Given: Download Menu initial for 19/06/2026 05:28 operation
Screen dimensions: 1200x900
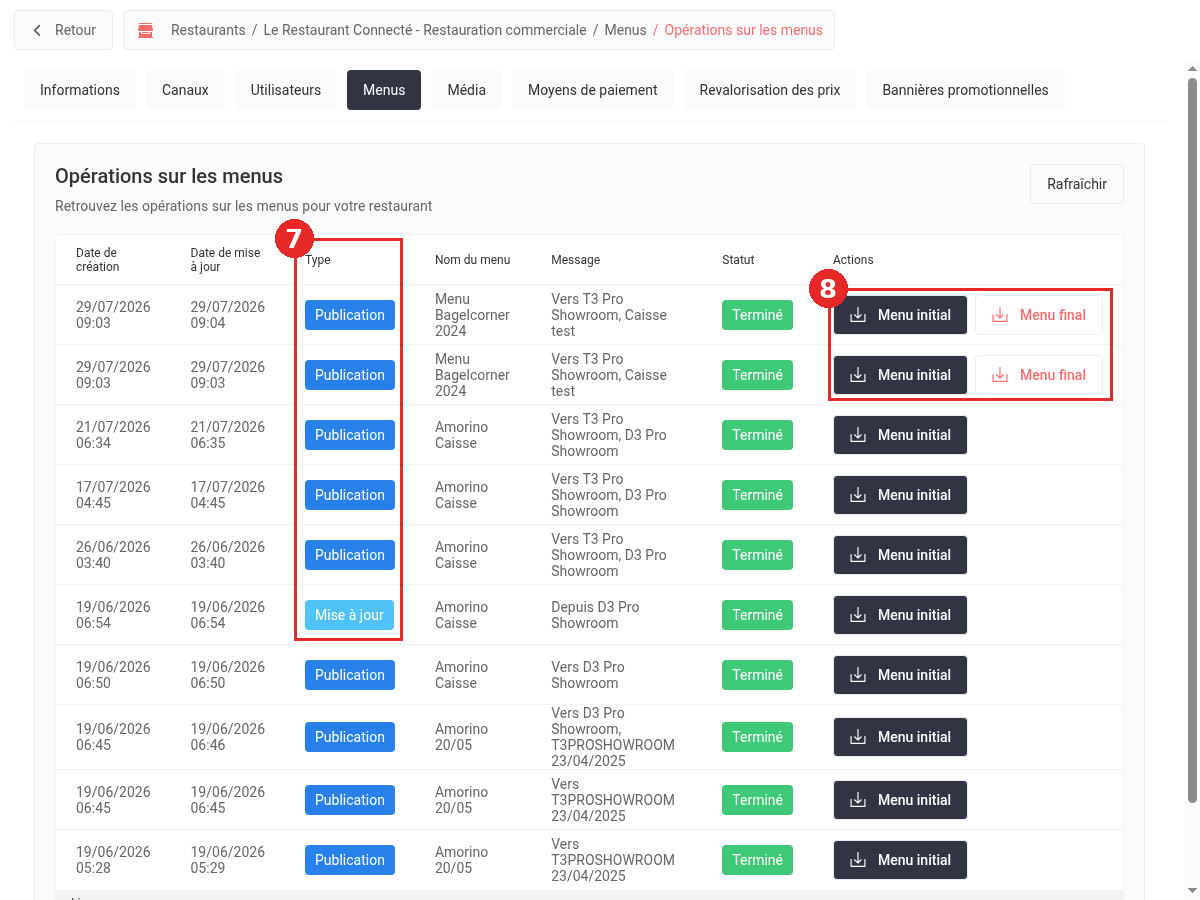Looking at the screenshot, I should tap(900, 860).
